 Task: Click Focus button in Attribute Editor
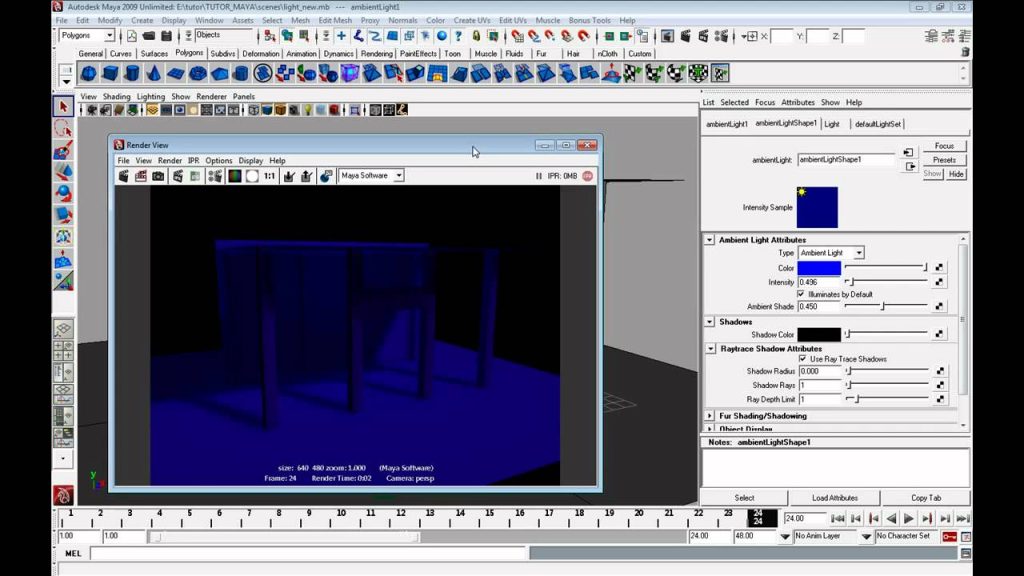(944, 146)
